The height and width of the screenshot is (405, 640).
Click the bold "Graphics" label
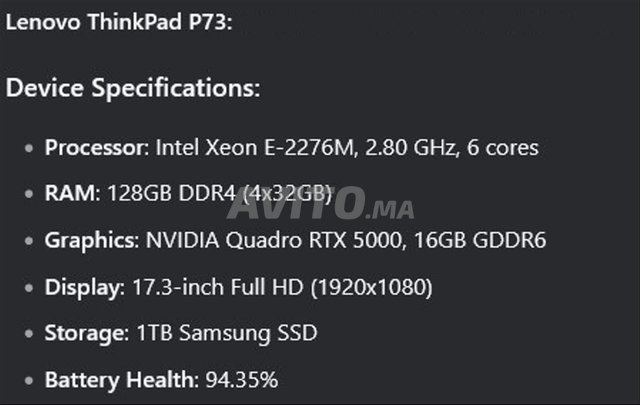click(90, 241)
